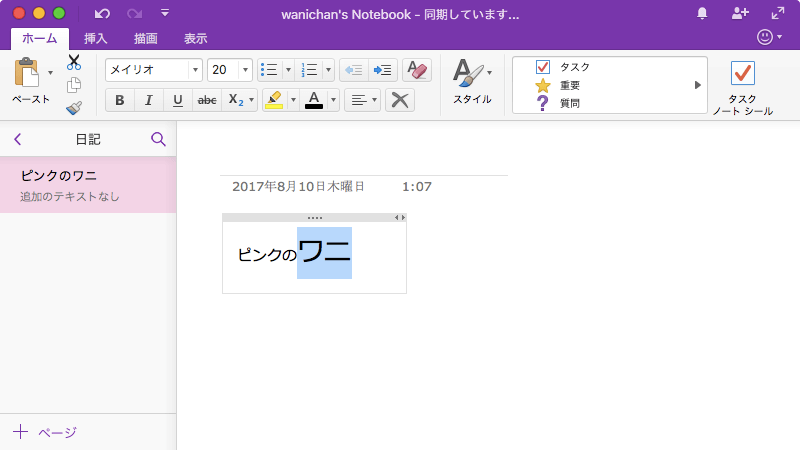Expand the numbering style dropdown
Screen dimensions: 800x450
(328, 70)
